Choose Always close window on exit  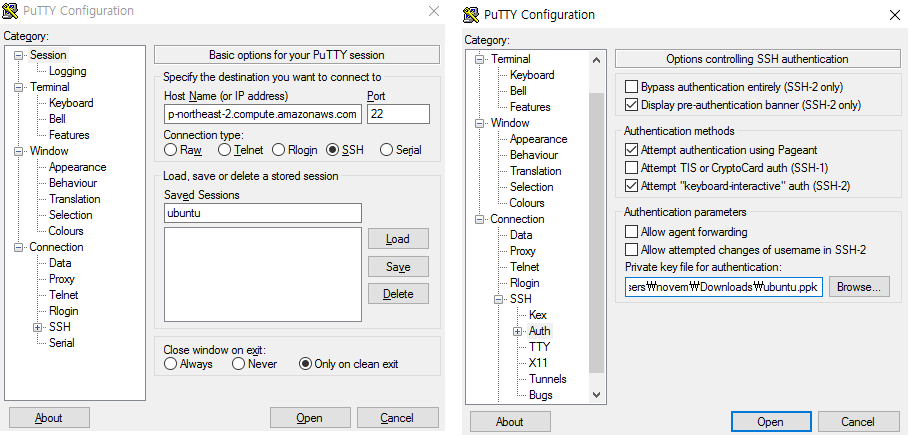170,364
